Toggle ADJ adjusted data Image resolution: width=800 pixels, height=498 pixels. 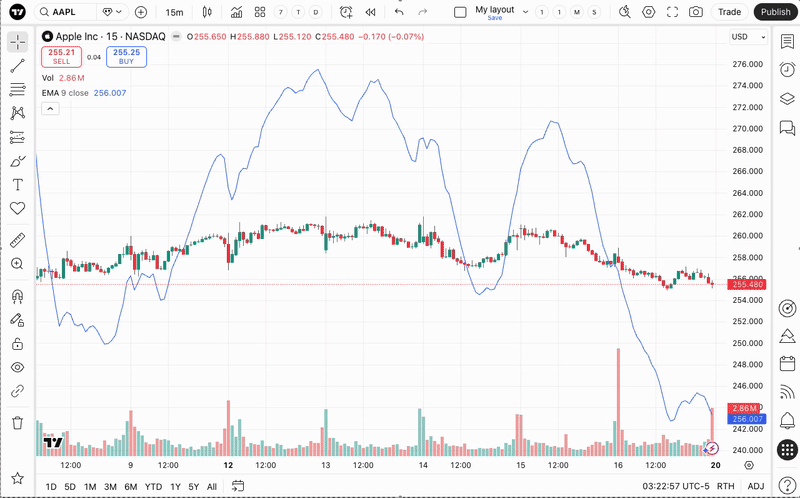756,486
